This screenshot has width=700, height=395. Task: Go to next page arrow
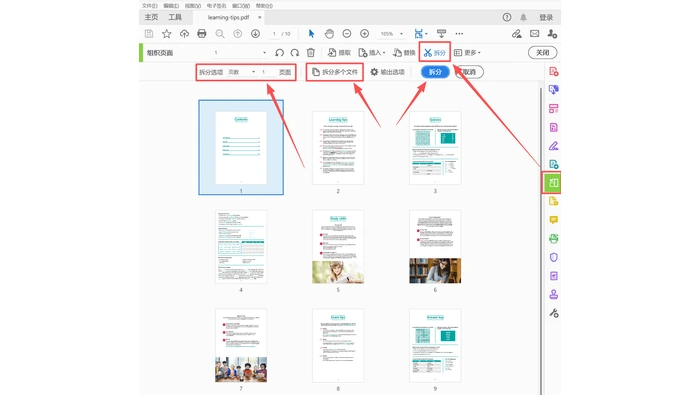point(255,33)
